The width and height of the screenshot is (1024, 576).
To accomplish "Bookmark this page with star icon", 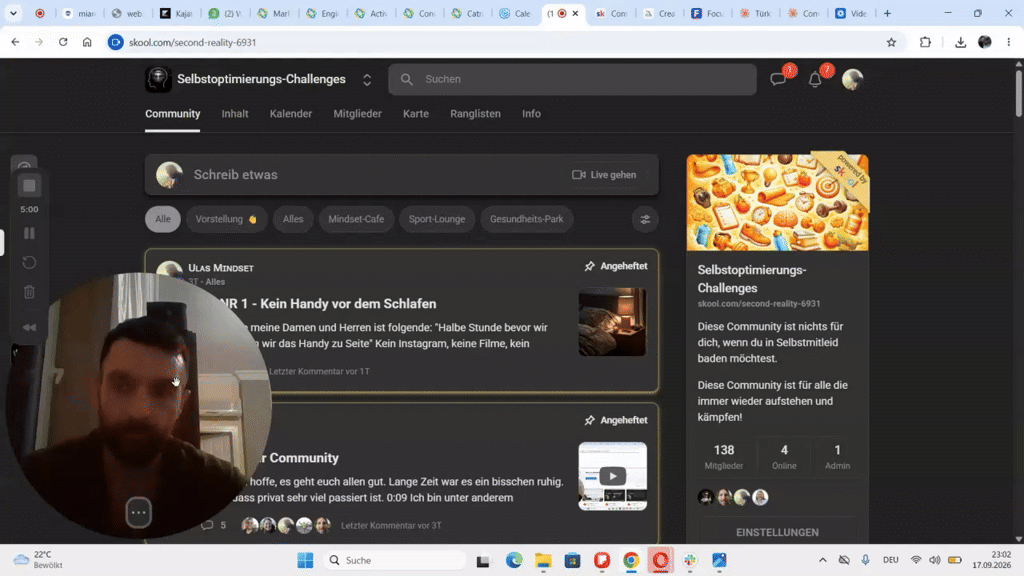I will (891, 42).
